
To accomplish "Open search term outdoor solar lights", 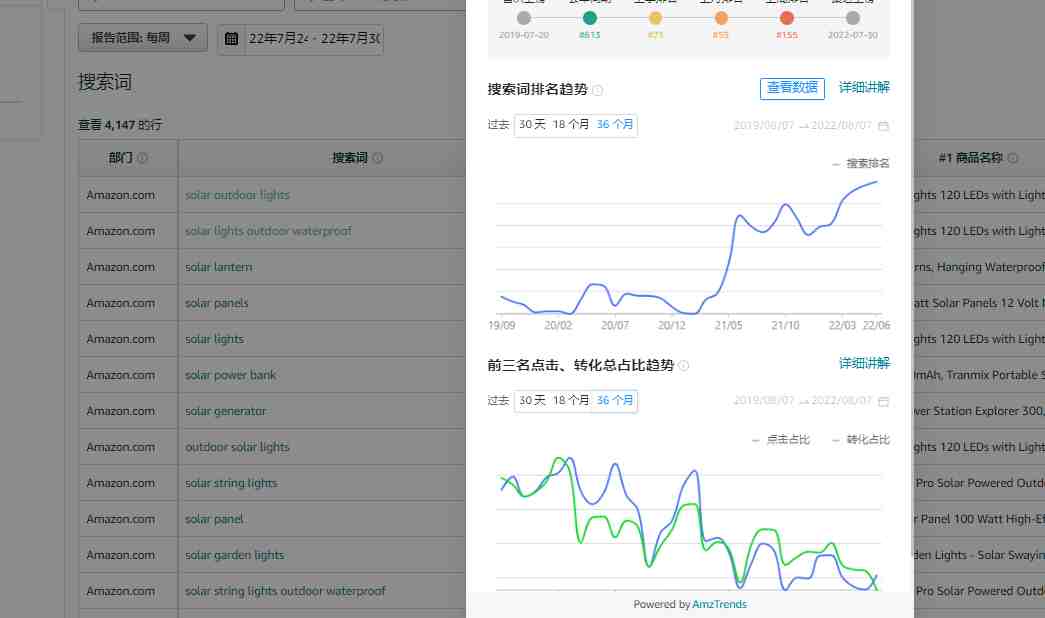I will coord(237,447).
